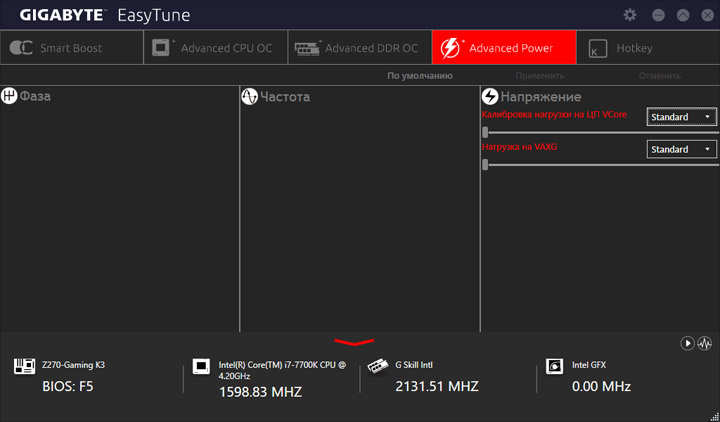Click the Intel GFX label text
Image resolution: width=720 pixels, height=422 pixels.
click(589, 365)
